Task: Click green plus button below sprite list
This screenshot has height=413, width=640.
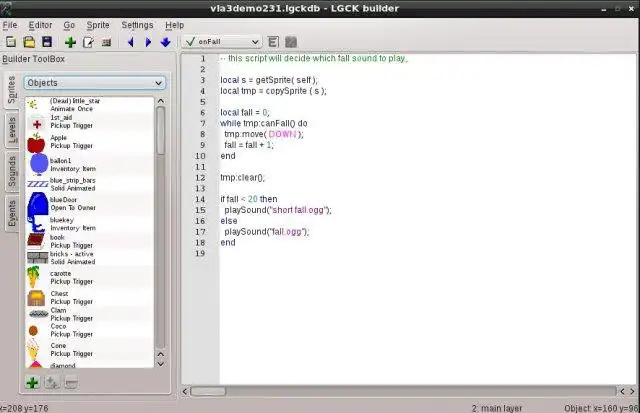Action: tap(32, 383)
